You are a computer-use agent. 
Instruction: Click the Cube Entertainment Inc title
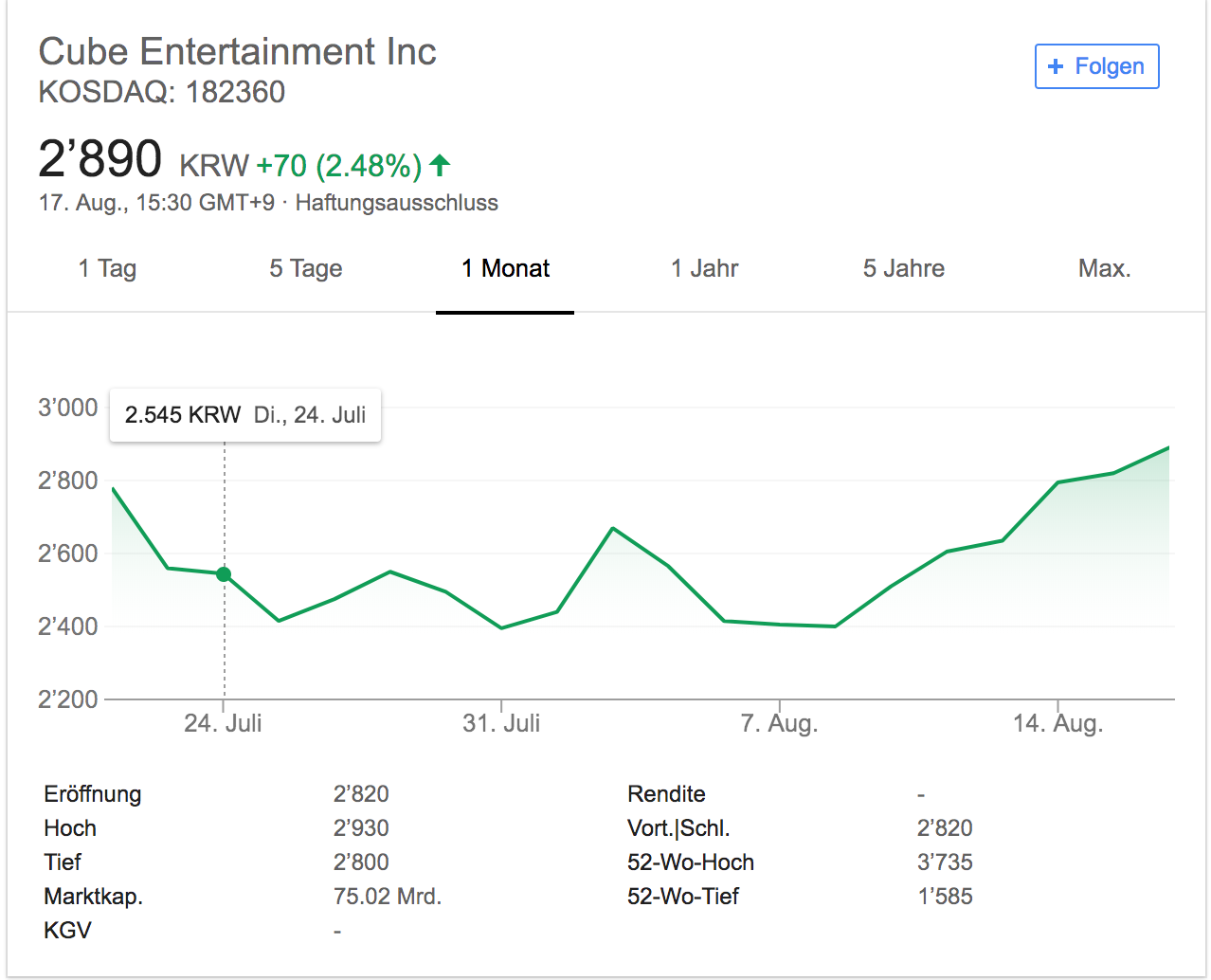tap(237, 51)
